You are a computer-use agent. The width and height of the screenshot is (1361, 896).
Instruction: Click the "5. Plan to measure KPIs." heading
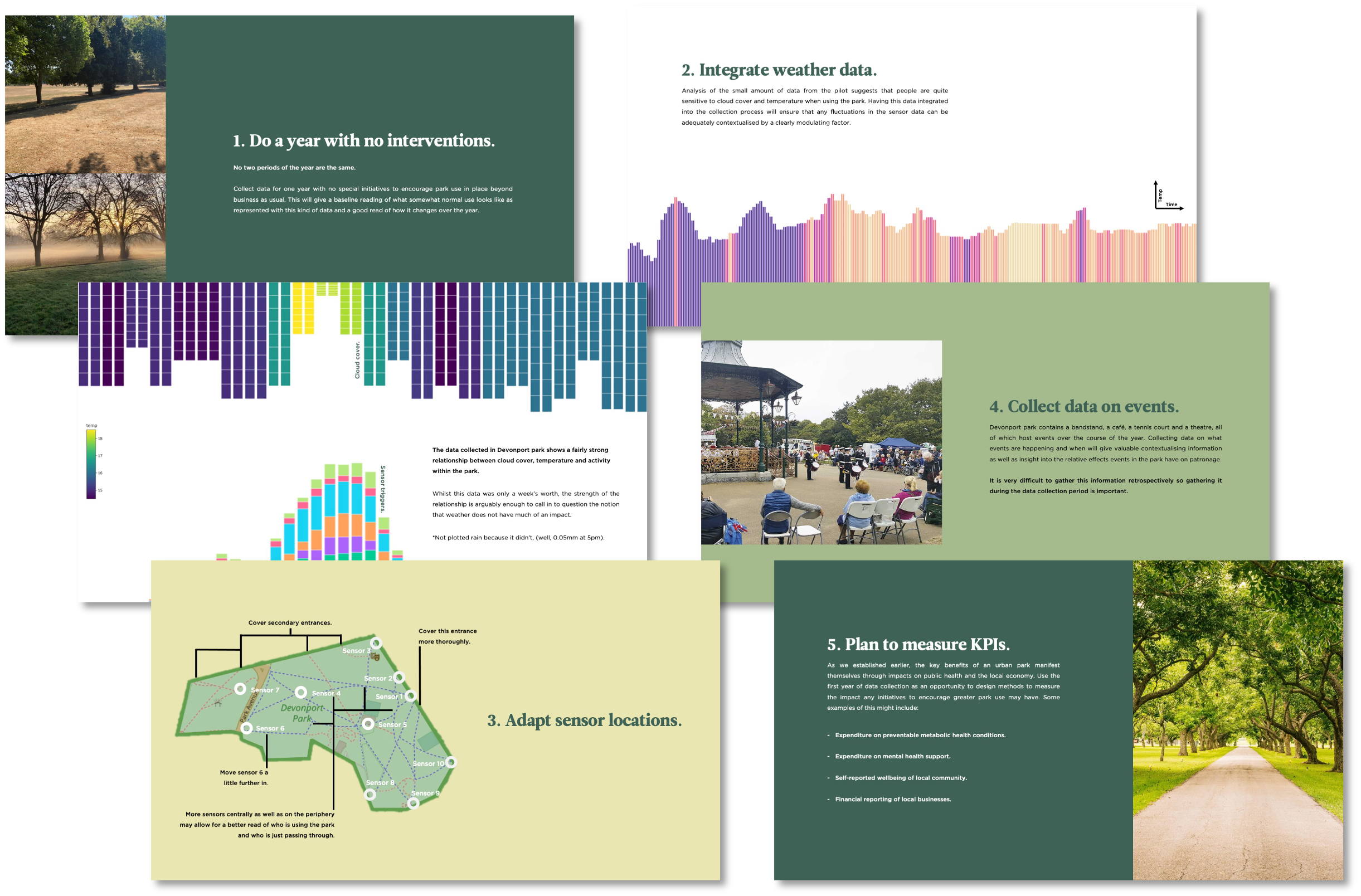click(x=918, y=644)
